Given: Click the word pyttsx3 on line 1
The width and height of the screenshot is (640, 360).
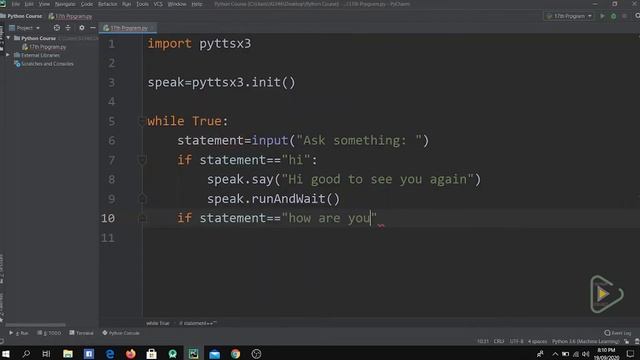Looking at the screenshot, I should [x=225, y=44].
